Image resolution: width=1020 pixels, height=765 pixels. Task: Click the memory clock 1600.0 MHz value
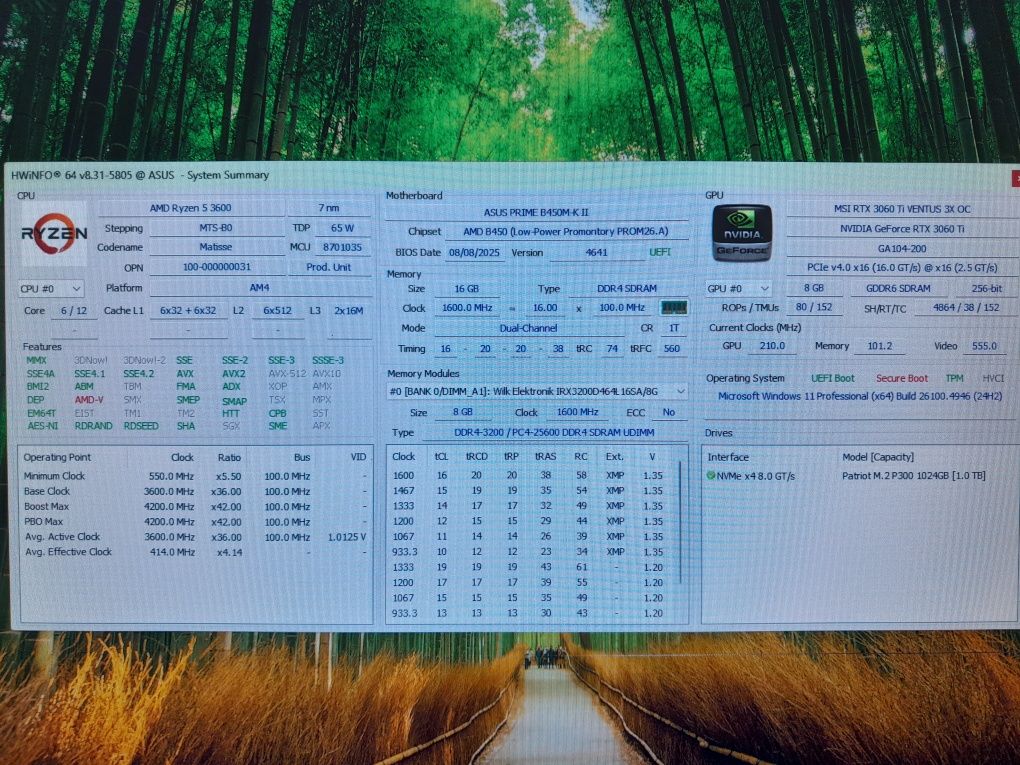click(466, 308)
